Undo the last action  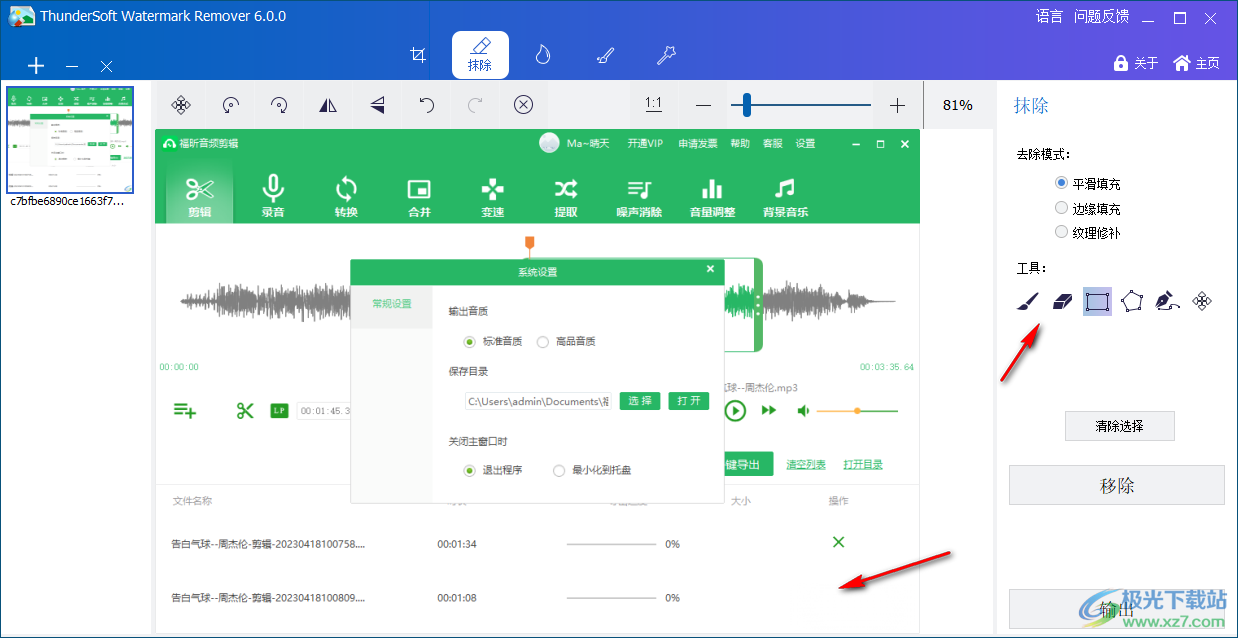tap(426, 105)
